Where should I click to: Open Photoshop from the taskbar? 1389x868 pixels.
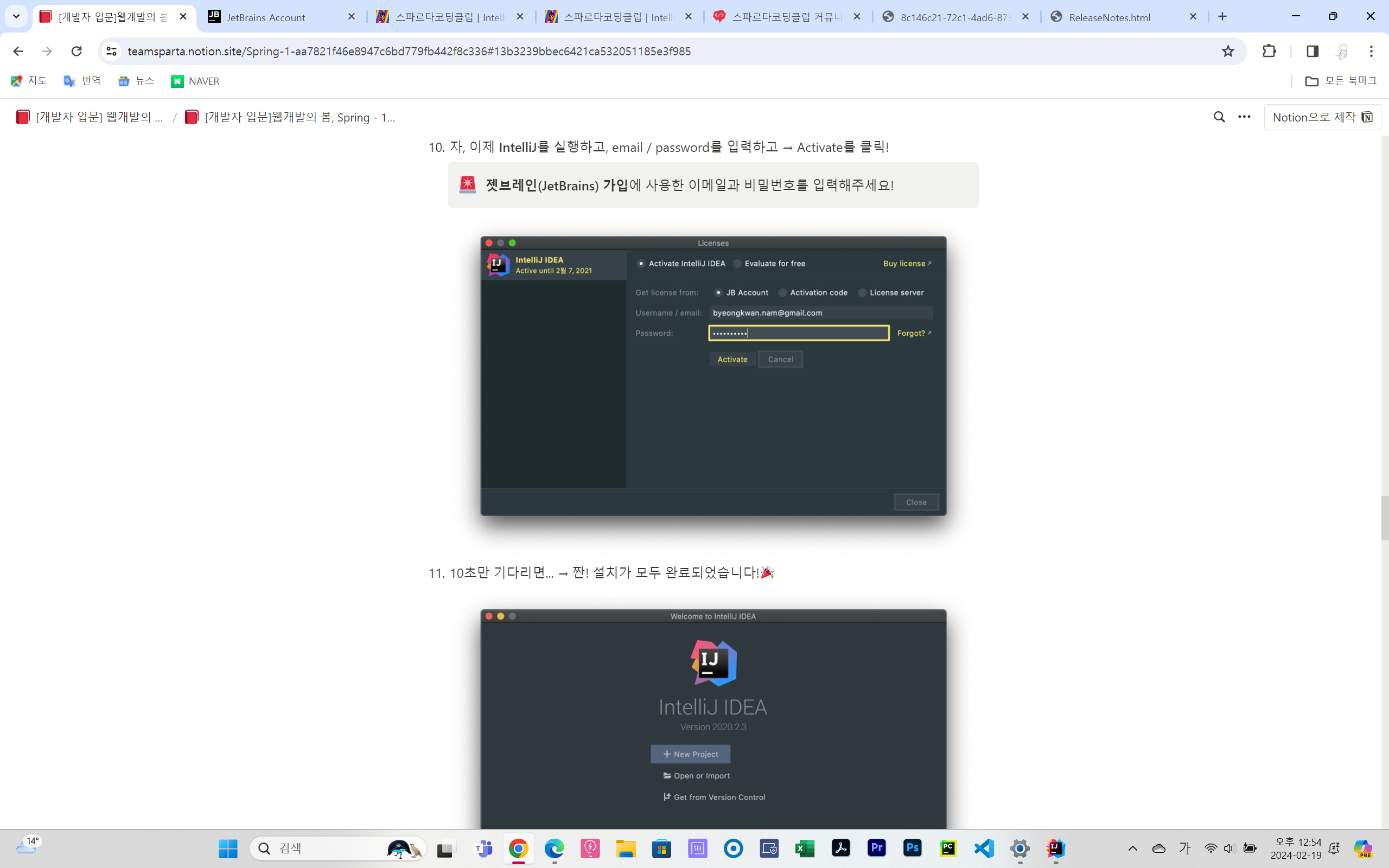click(913, 848)
